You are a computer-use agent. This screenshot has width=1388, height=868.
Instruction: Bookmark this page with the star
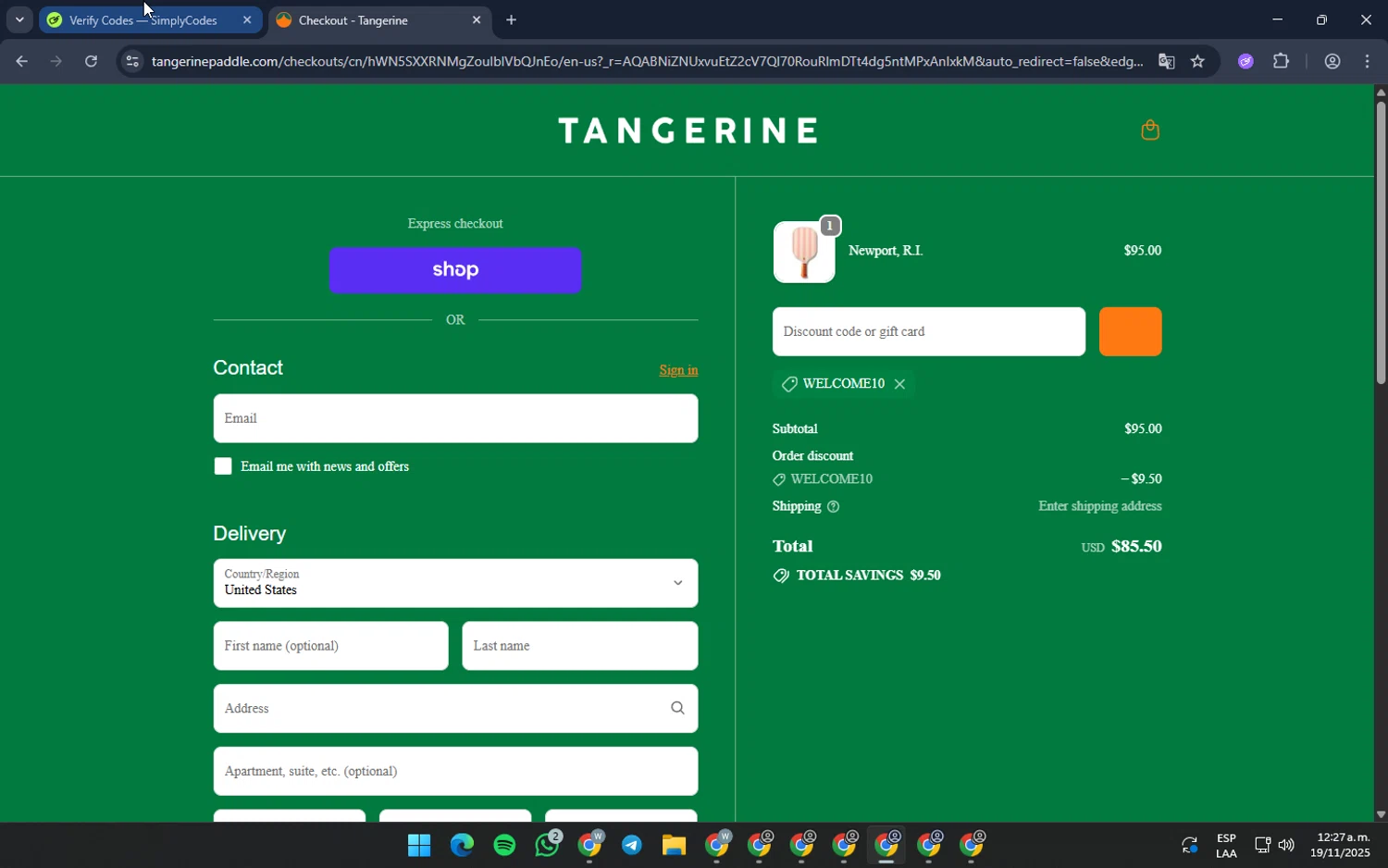pos(1197,62)
